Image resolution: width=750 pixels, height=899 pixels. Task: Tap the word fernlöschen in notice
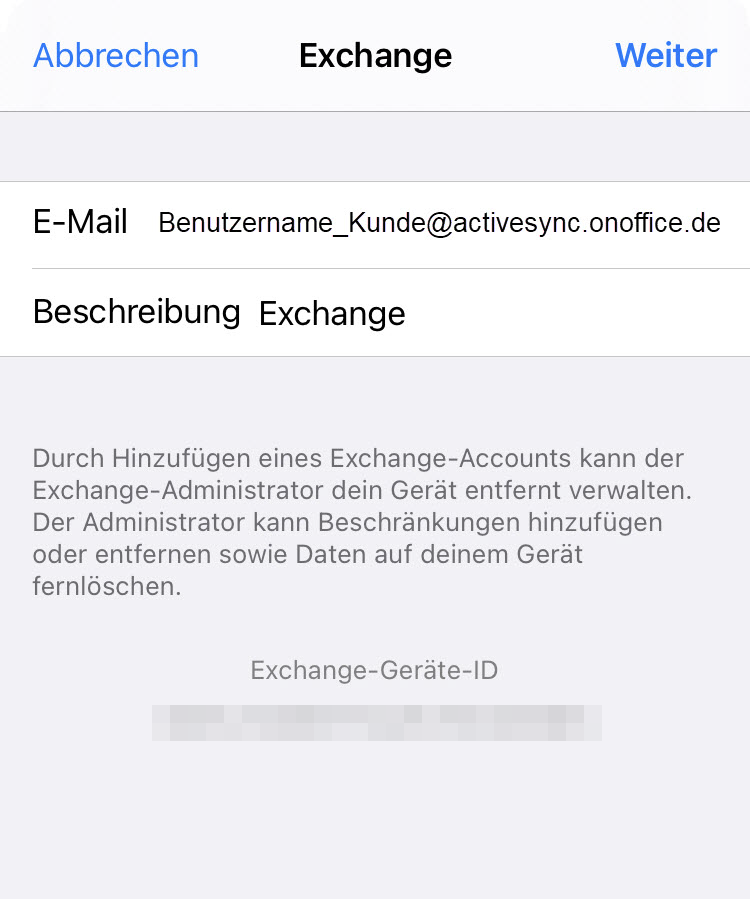[x=106, y=586]
